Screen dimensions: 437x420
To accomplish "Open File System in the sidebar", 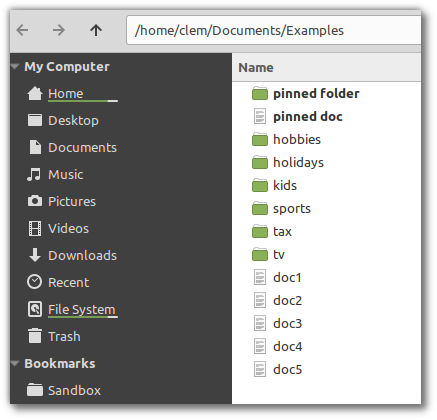I will 82,310.
